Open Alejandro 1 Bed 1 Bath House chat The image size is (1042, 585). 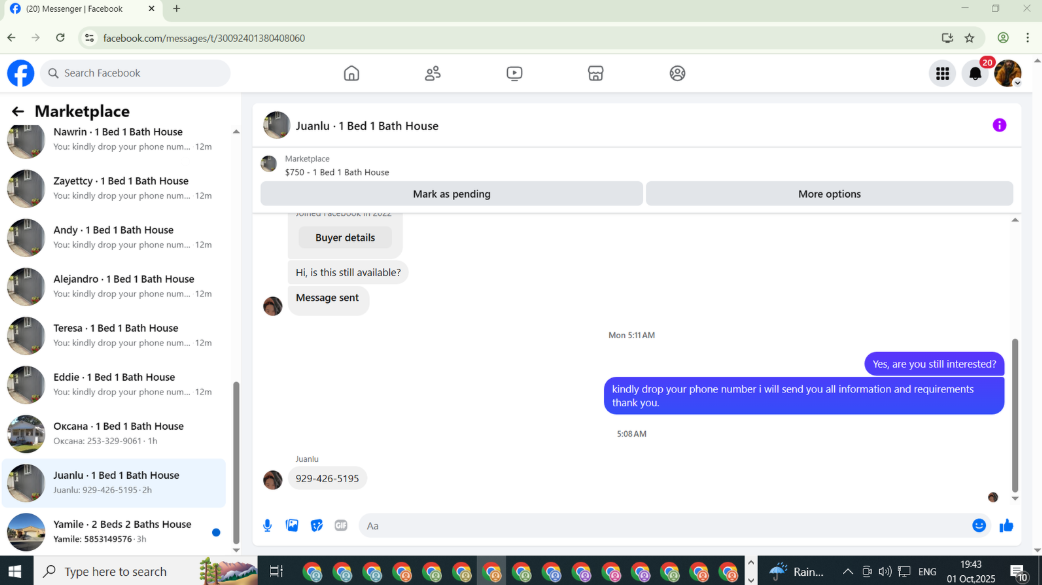[x=114, y=287]
